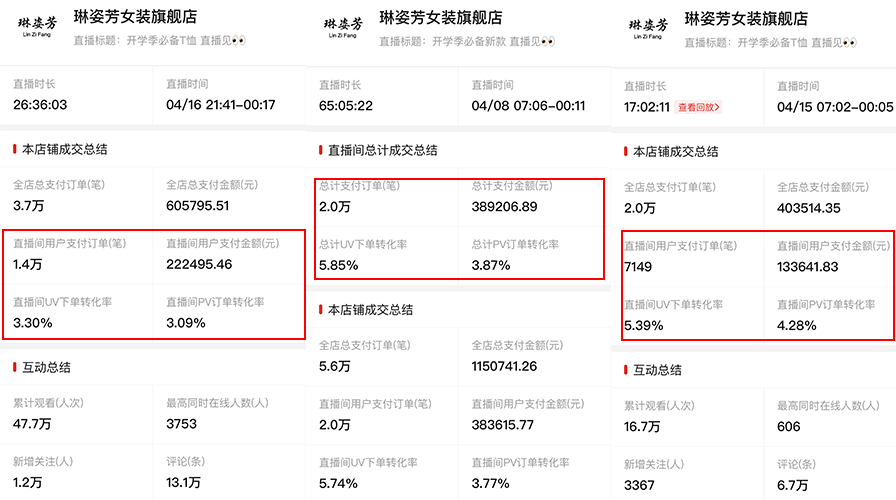This screenshot has height=500, width=896.
Task: Select total PV conversion rate 3.87%
Action: [x=491, y=266]
